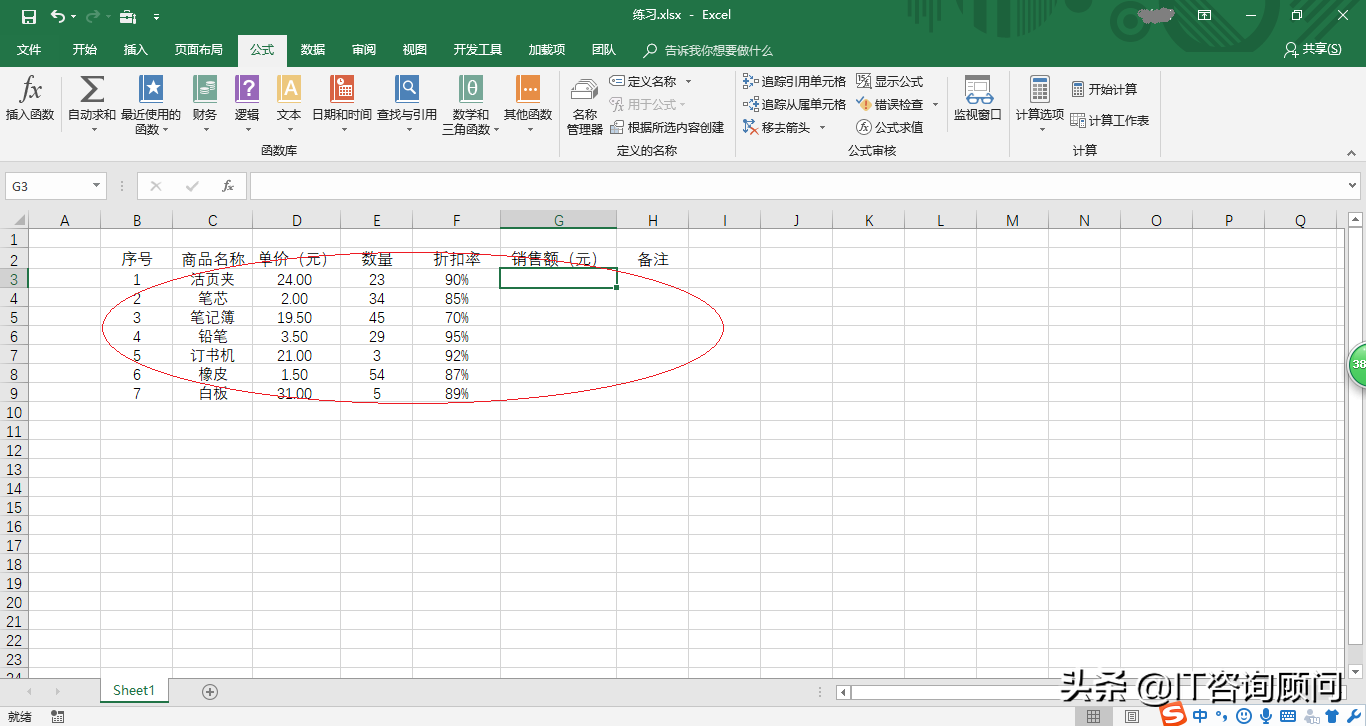The height and width of the screenshot is (726, 1366).
Task: Click Error Checking (错误检查)
Action: (x=890, y=104)
